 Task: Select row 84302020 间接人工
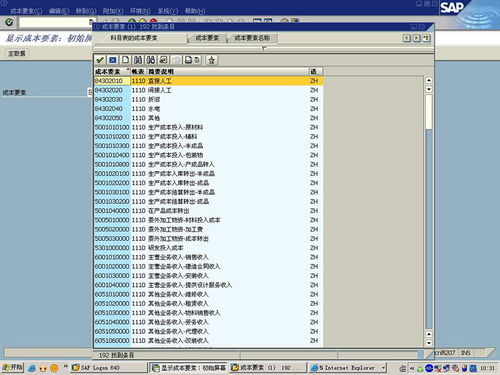[x=208, y=90]
